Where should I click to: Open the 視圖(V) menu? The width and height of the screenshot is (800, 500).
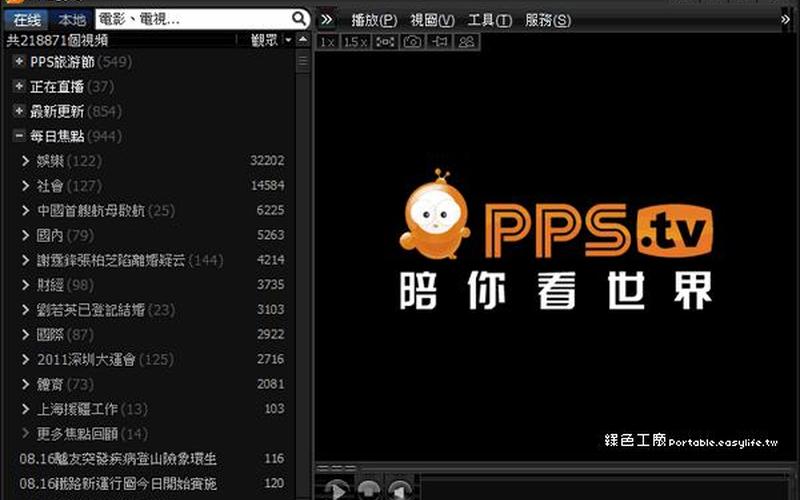pos(432,20)
